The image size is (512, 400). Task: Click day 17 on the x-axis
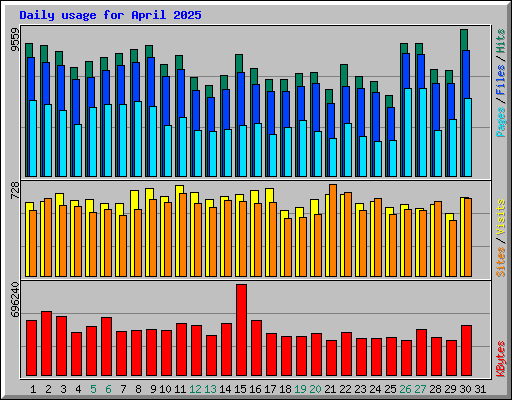(x=270, y=389)
